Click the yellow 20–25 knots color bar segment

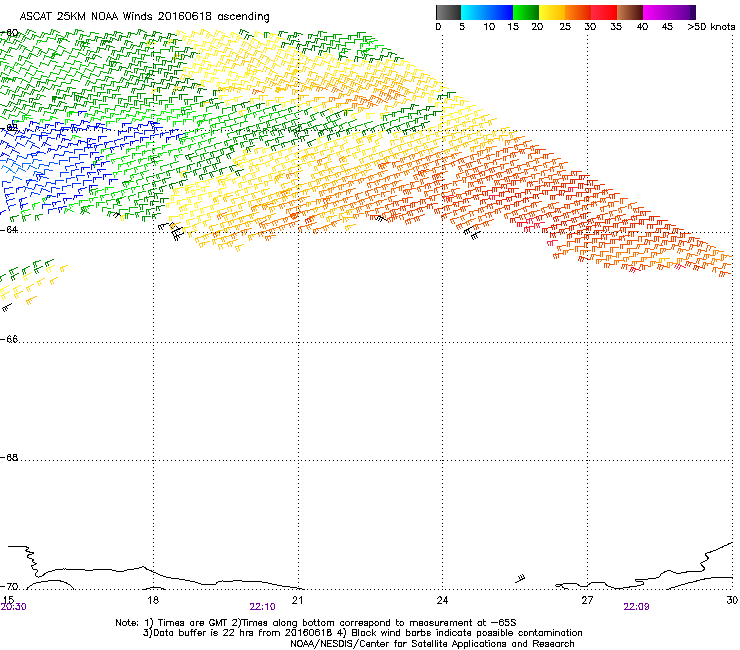(x=552, y=12)
